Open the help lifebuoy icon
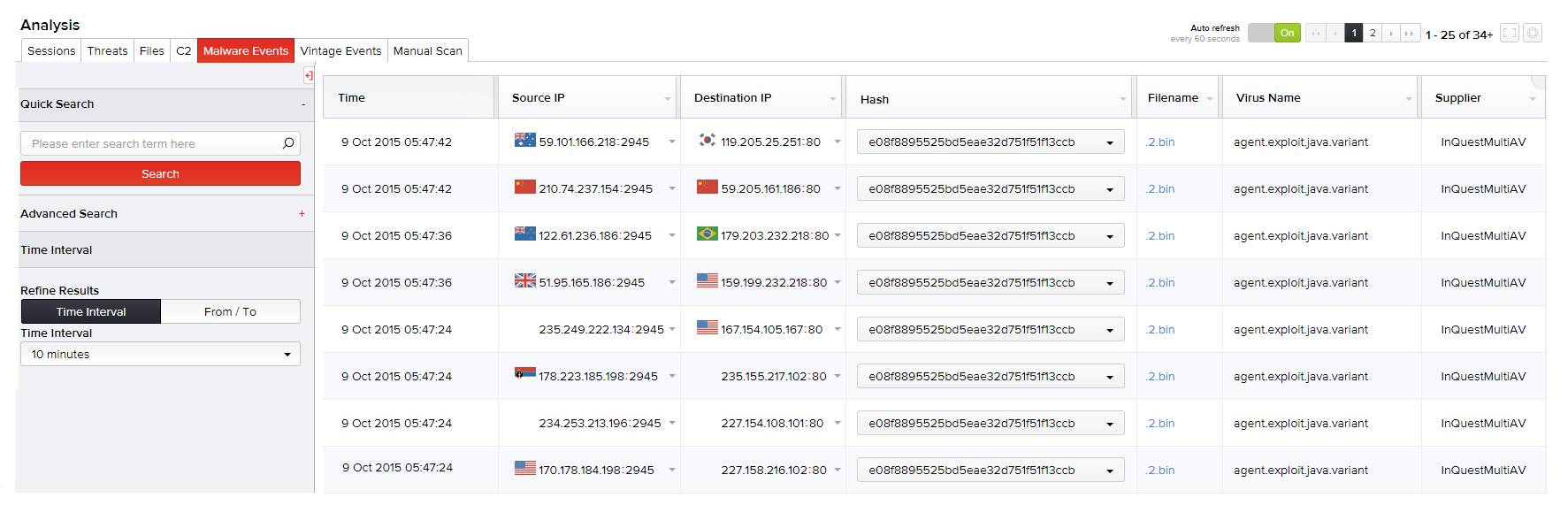The width and height of the screenshot is (1568, 513). click(1533, 34)
